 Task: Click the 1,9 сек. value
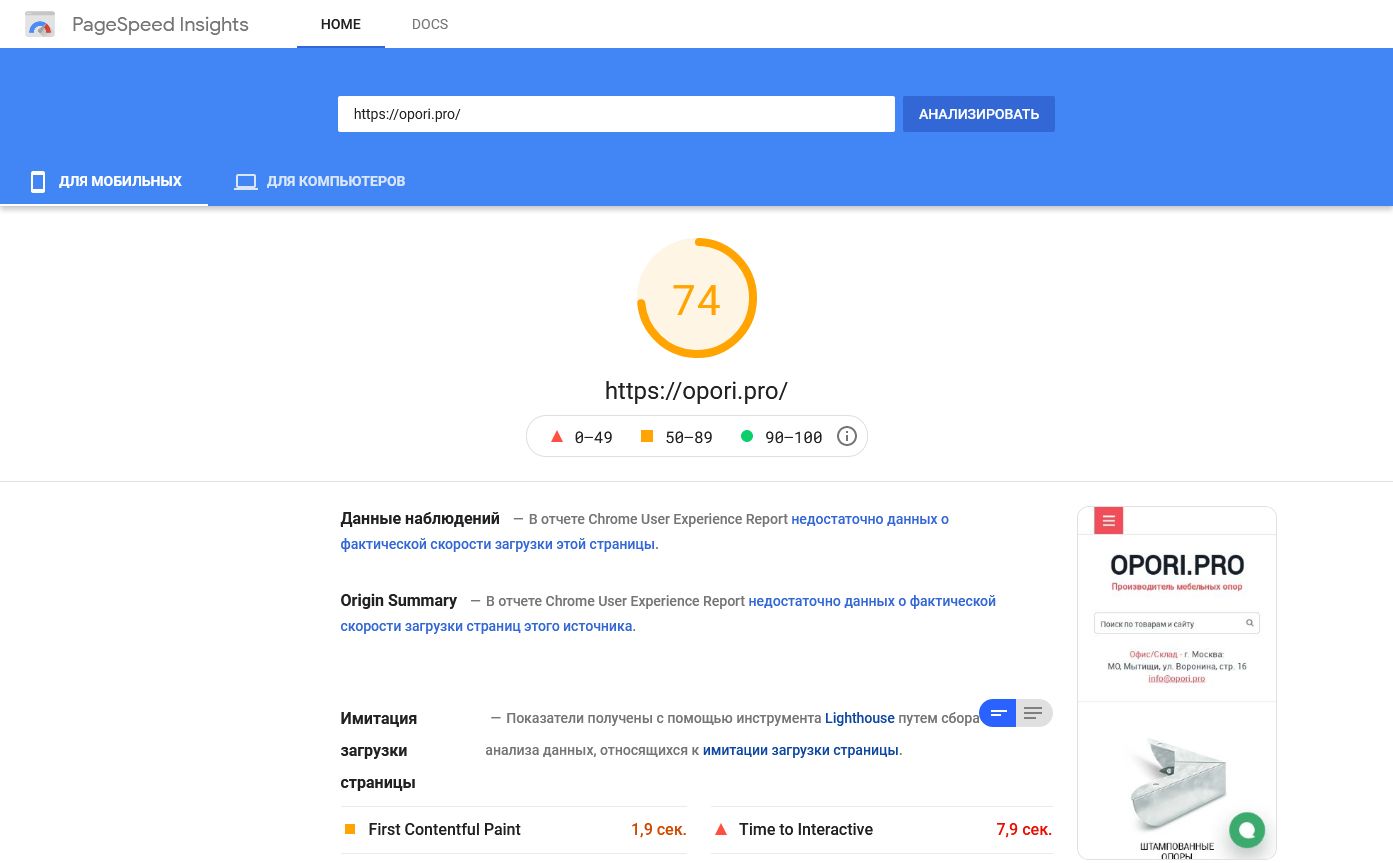659,829
